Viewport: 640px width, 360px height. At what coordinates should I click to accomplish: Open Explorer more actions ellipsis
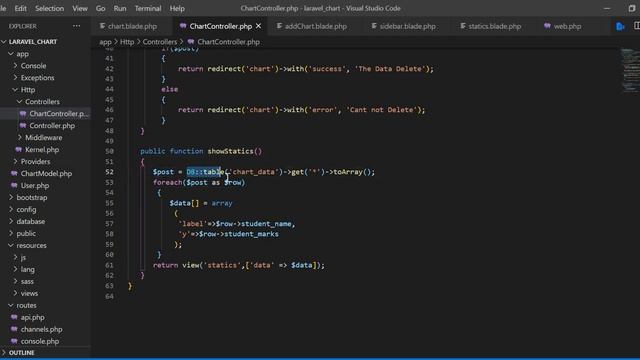(x=76, y=26)
